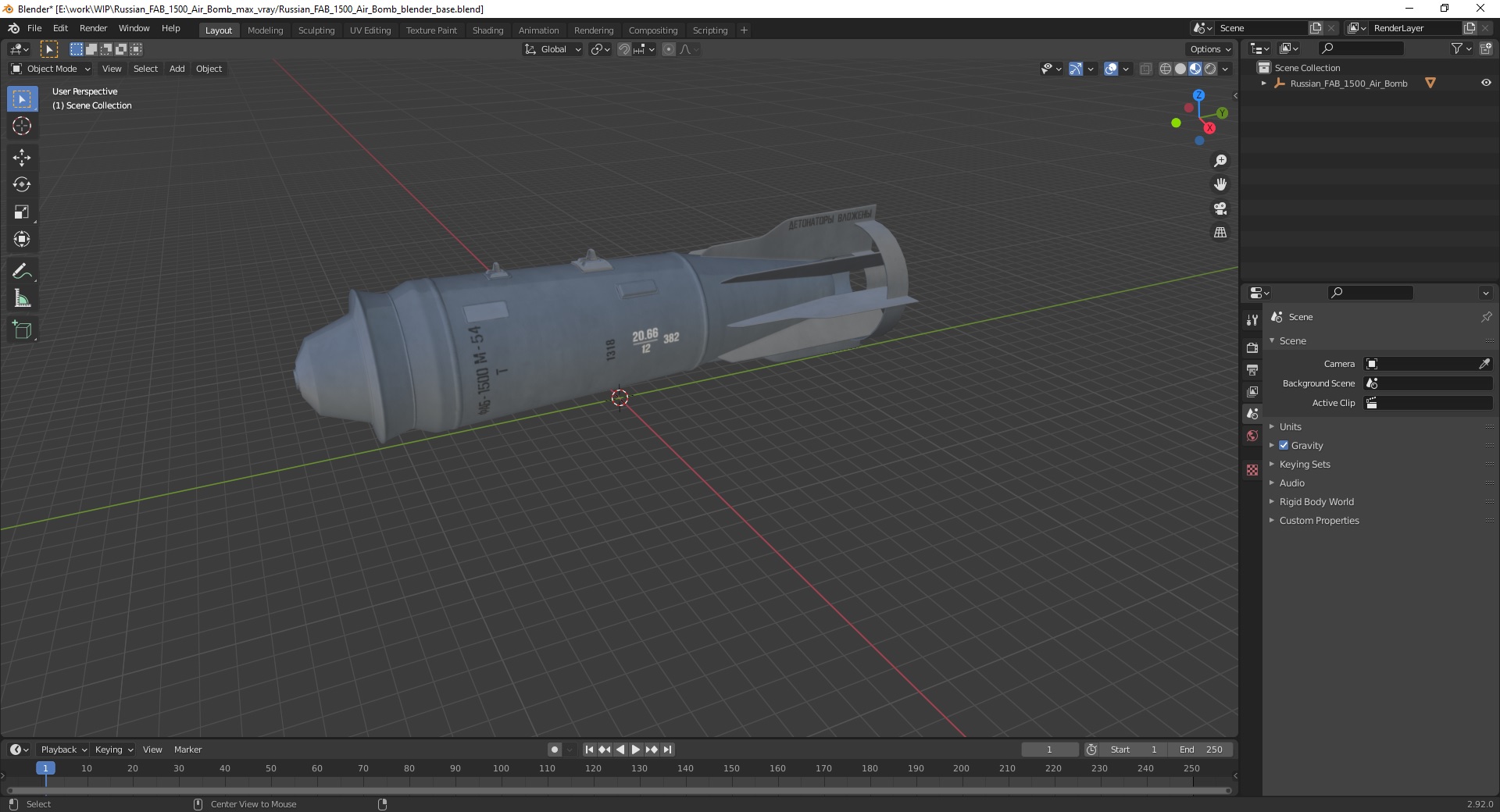Expand the Russian_FAB_1500_Air_Bomb tree item
The image size is (1500, 812).
tap(1264, 83)
